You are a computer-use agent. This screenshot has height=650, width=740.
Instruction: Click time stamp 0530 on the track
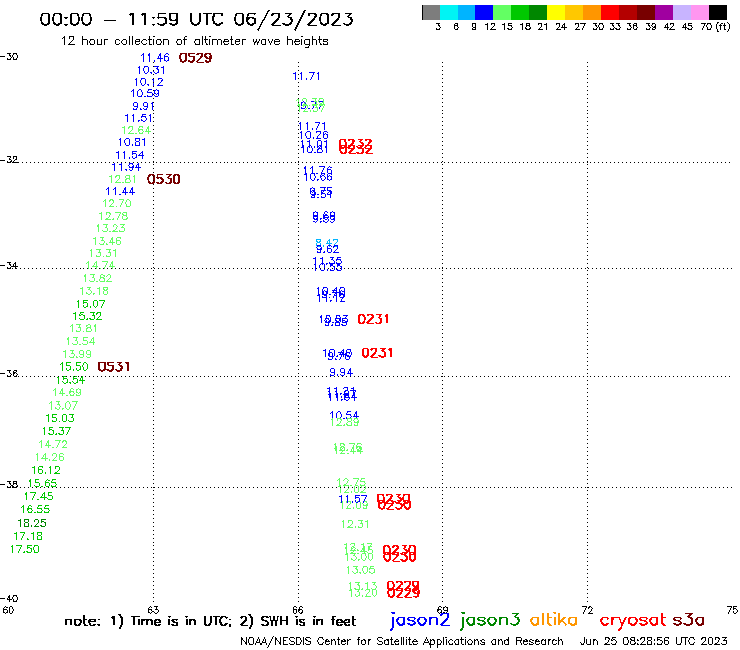(x=164, y=179)
